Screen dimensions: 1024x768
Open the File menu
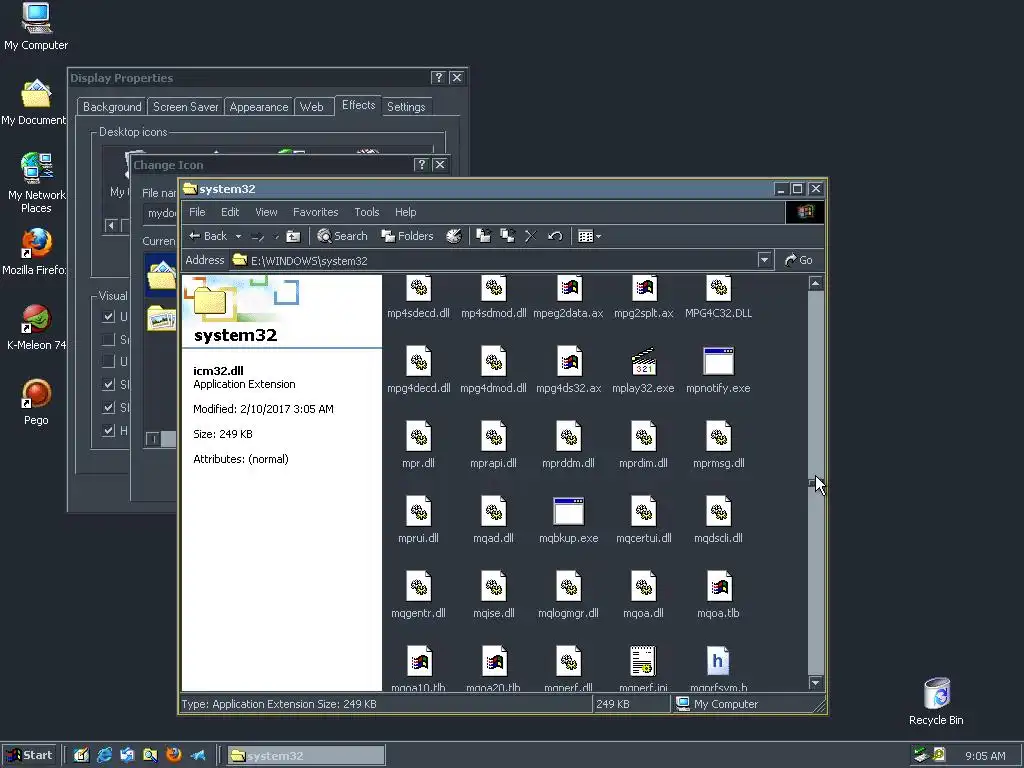pyautogui.click(x=197, y=212)
